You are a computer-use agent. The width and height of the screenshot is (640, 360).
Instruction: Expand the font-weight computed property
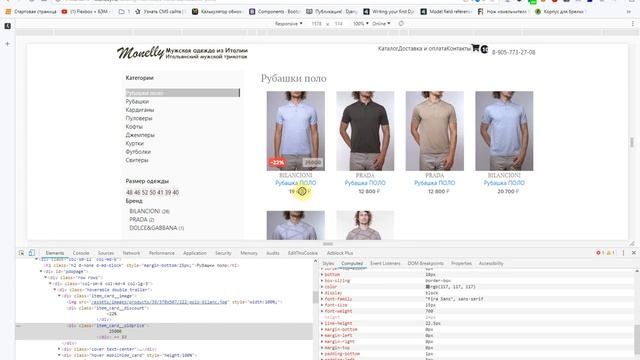click(x=322, y=311)
